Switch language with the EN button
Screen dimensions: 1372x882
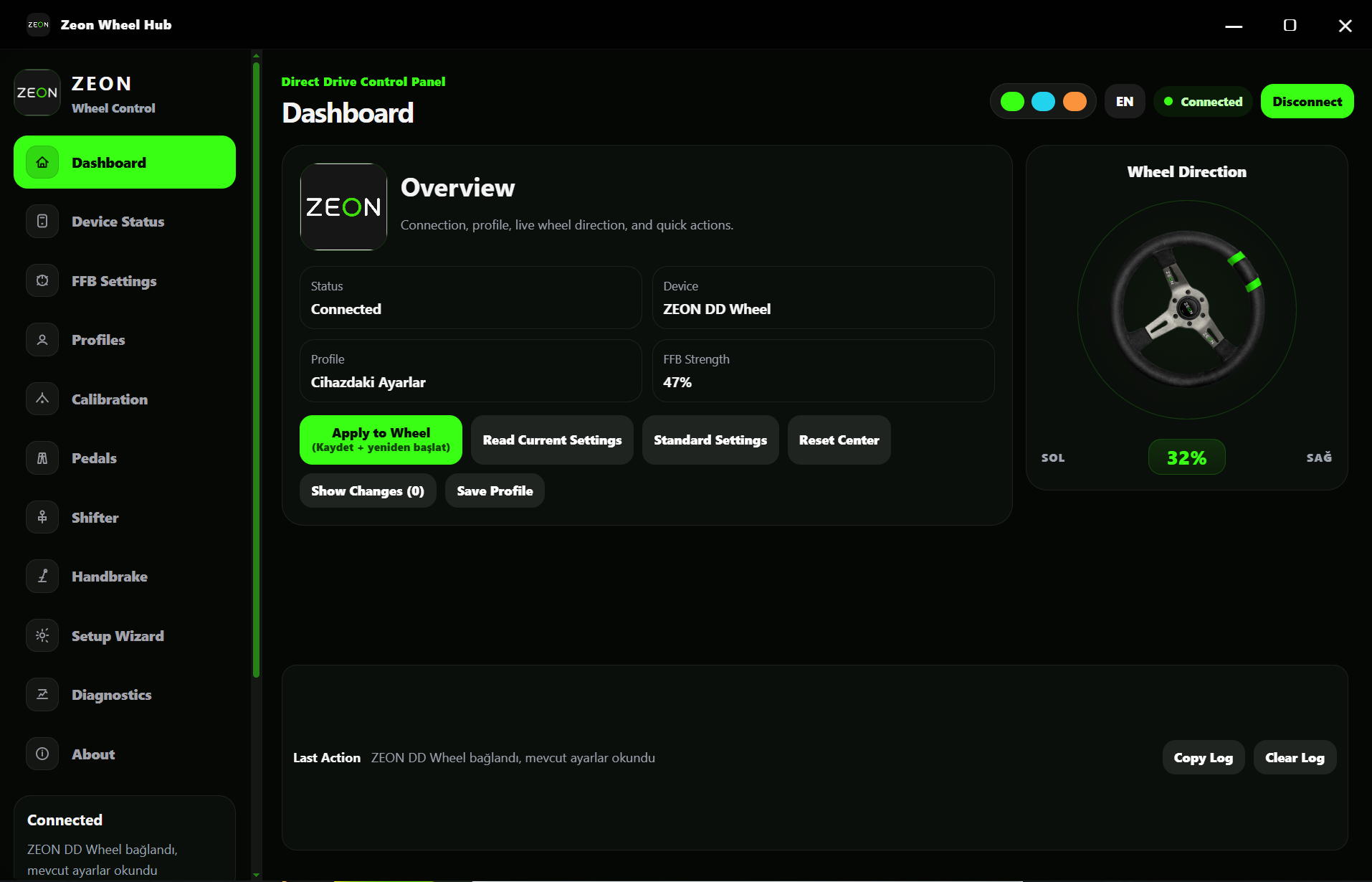pyautogui.click(x=1125, y=102)
